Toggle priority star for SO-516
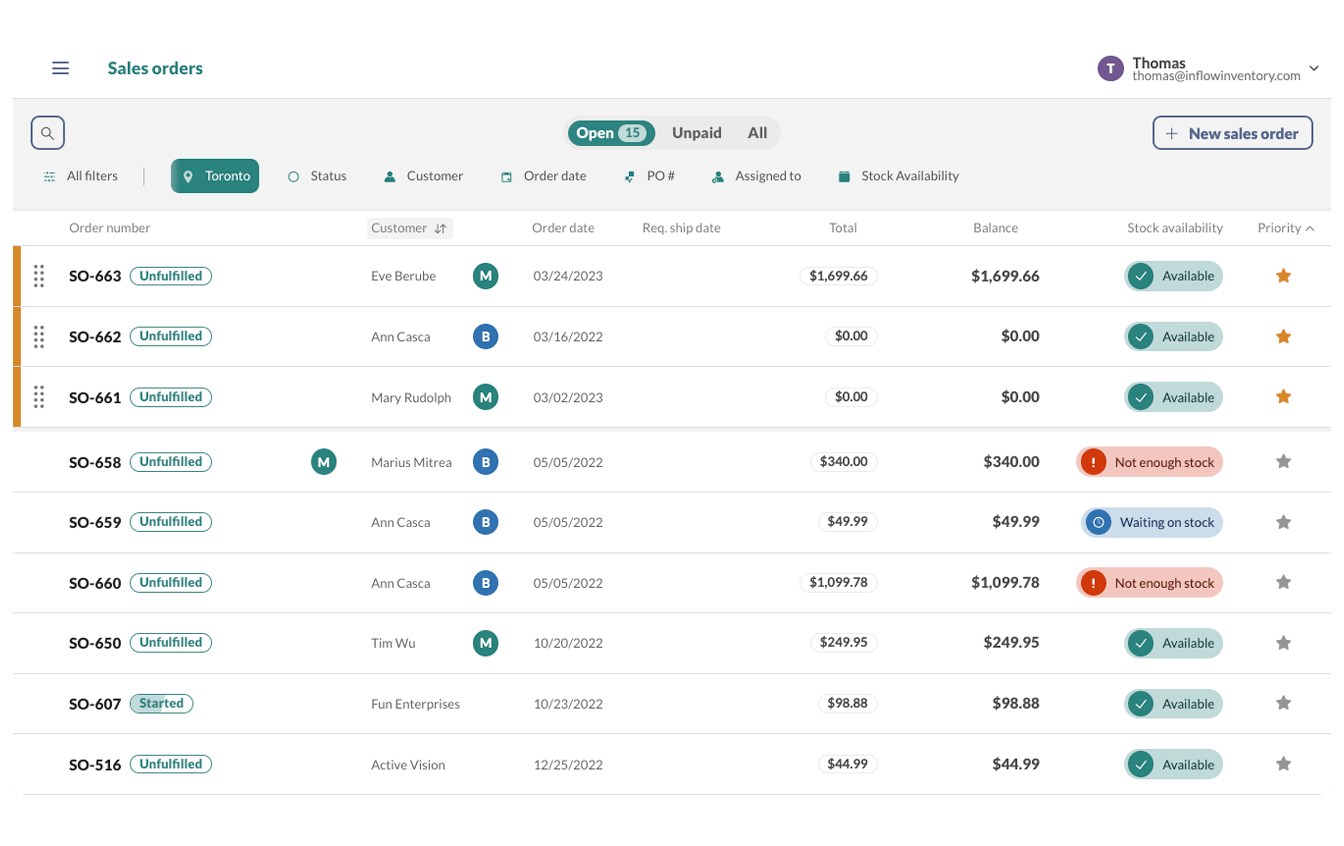The width and height of the screenshot is (1344, 846). pos(1283,764)
